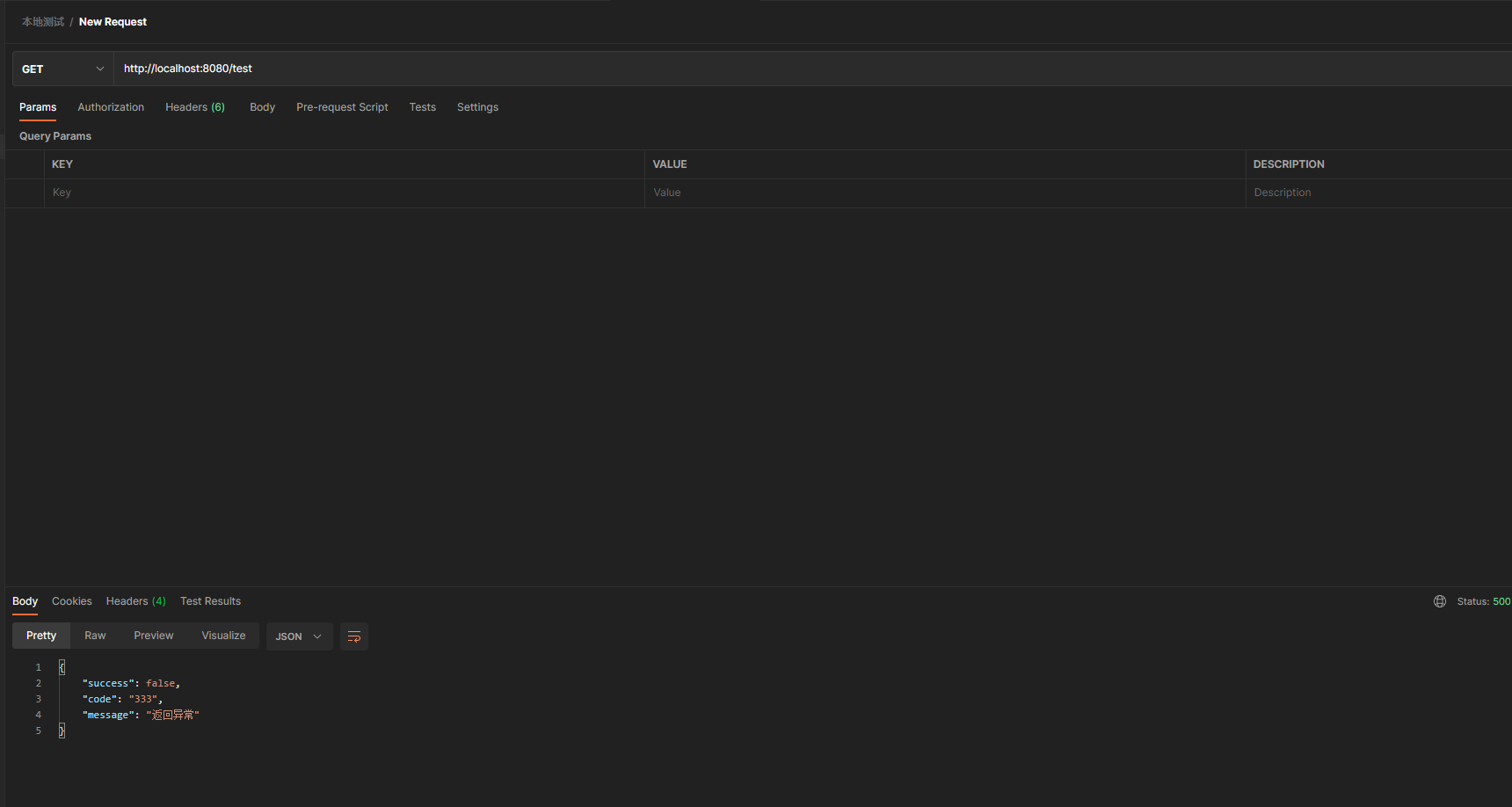Click the URL field with localhost:8080/test
This screenshot has width=1512, height=807.
point(812,69)
